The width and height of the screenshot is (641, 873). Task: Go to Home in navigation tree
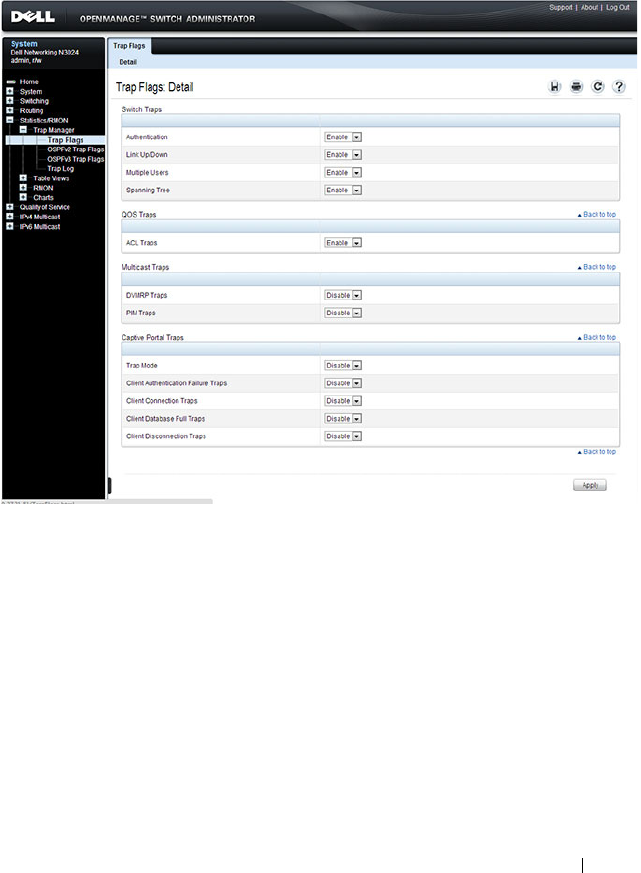[x=29, y=82]
